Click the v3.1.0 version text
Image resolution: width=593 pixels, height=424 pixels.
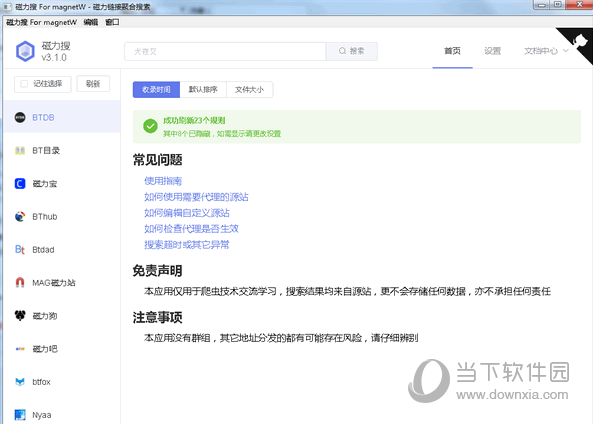[54, 57]
